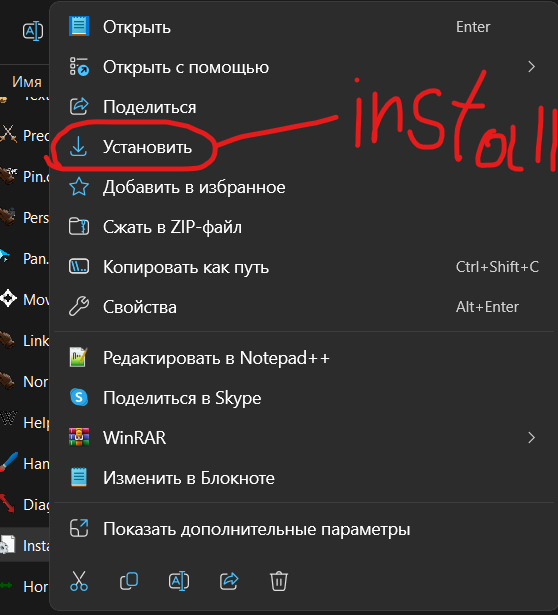Open the WinRAR menu entry

tap(303, 438)
